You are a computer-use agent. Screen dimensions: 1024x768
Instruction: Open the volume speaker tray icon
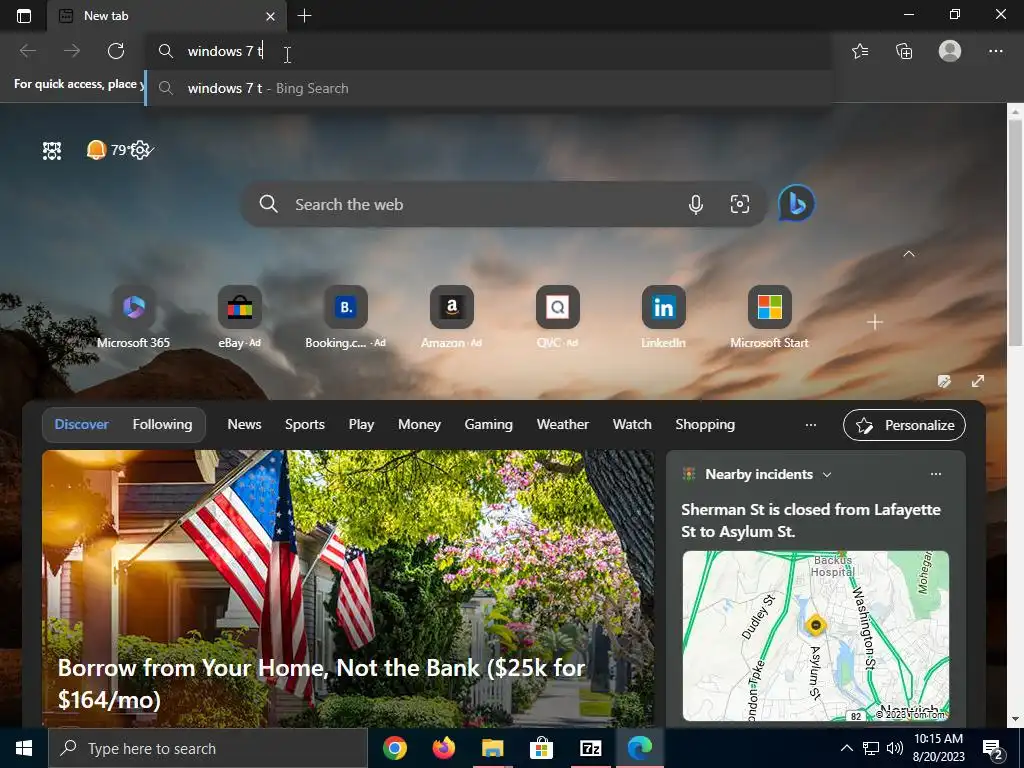click(895, 748)
